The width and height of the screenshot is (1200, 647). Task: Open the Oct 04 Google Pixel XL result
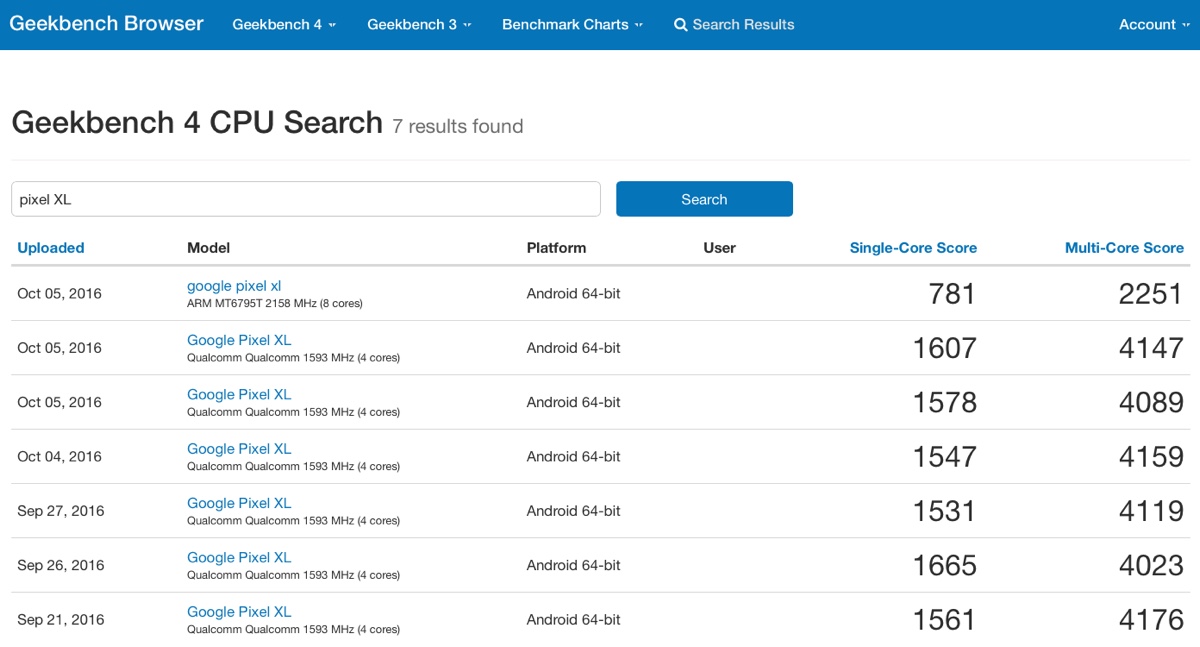[x=239, y=449]
